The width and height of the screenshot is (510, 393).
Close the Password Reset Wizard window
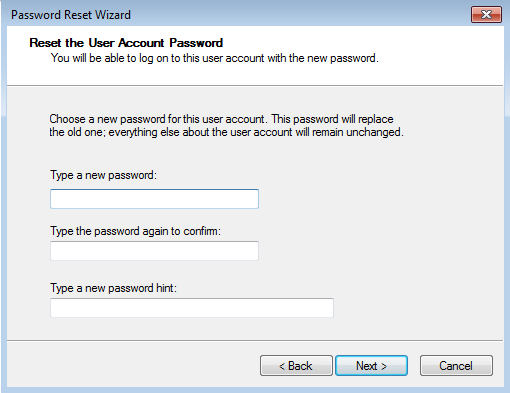486,15
